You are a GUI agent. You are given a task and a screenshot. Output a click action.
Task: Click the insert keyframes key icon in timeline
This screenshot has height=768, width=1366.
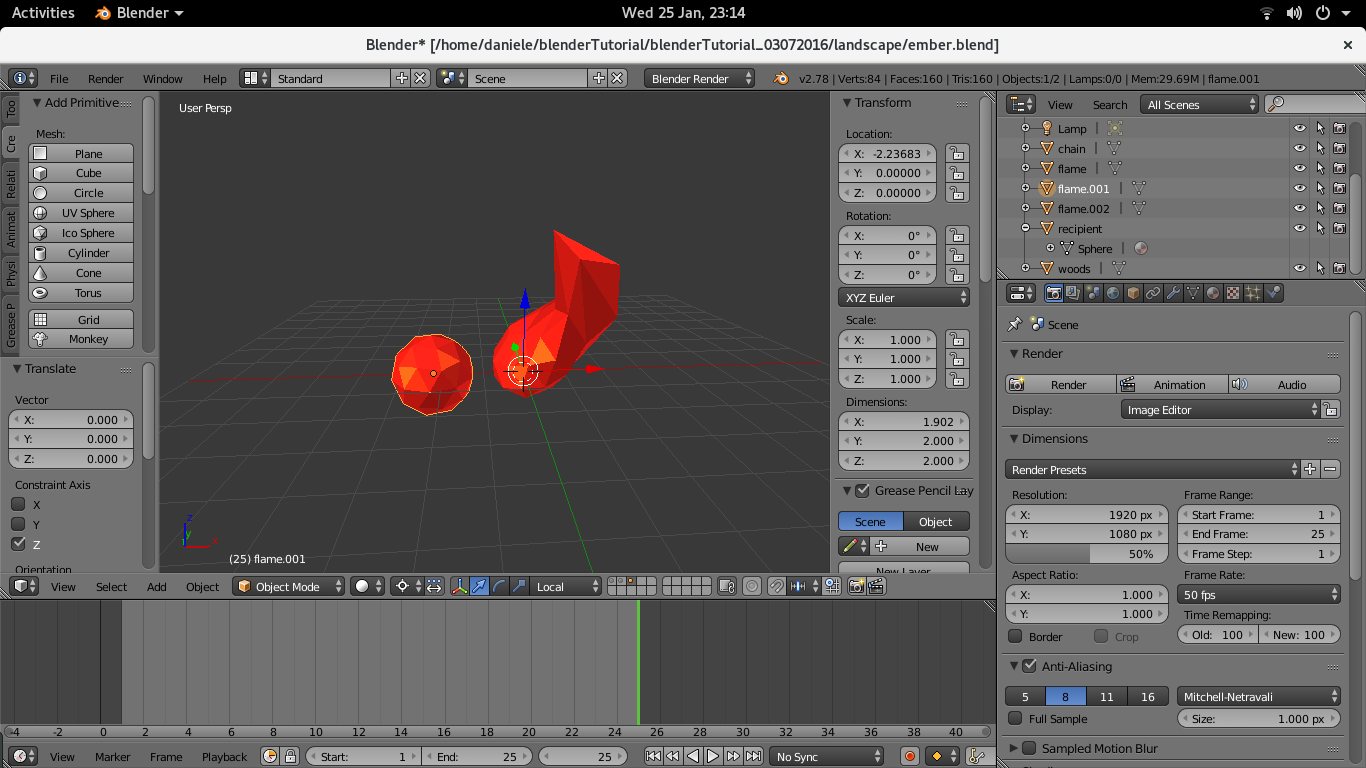[979, 757]
